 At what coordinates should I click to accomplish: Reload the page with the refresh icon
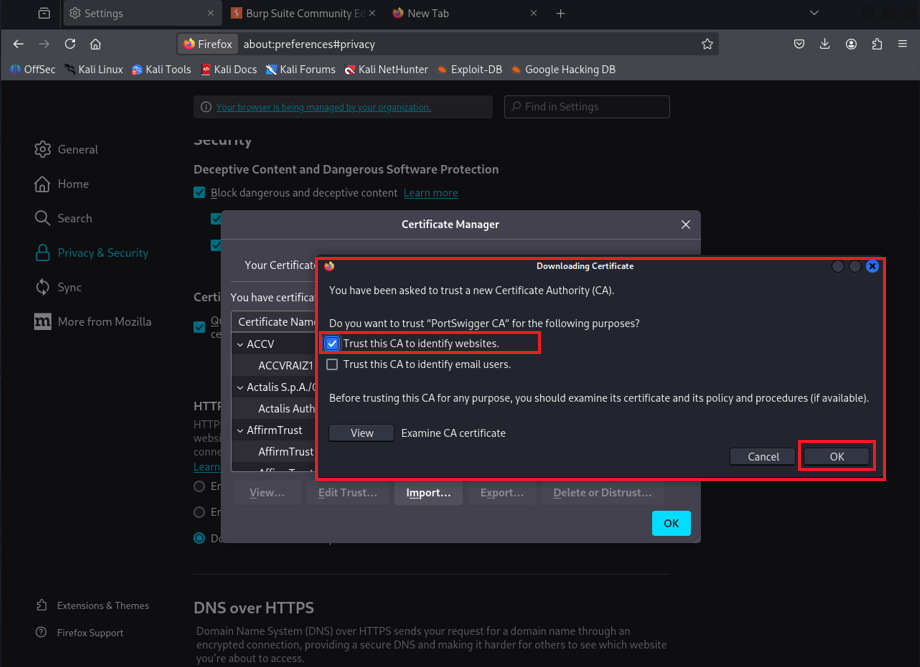(70, 44)
